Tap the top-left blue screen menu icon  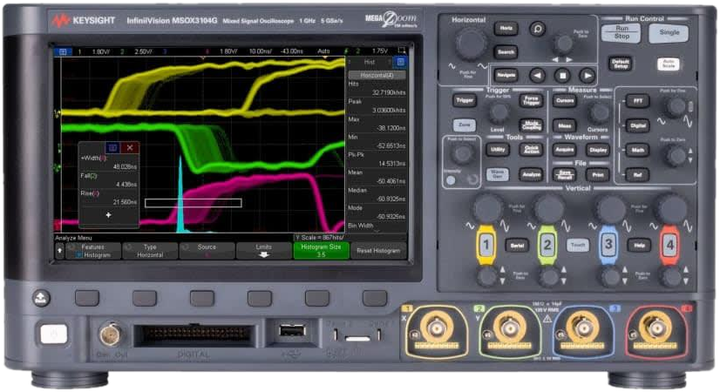63,51
